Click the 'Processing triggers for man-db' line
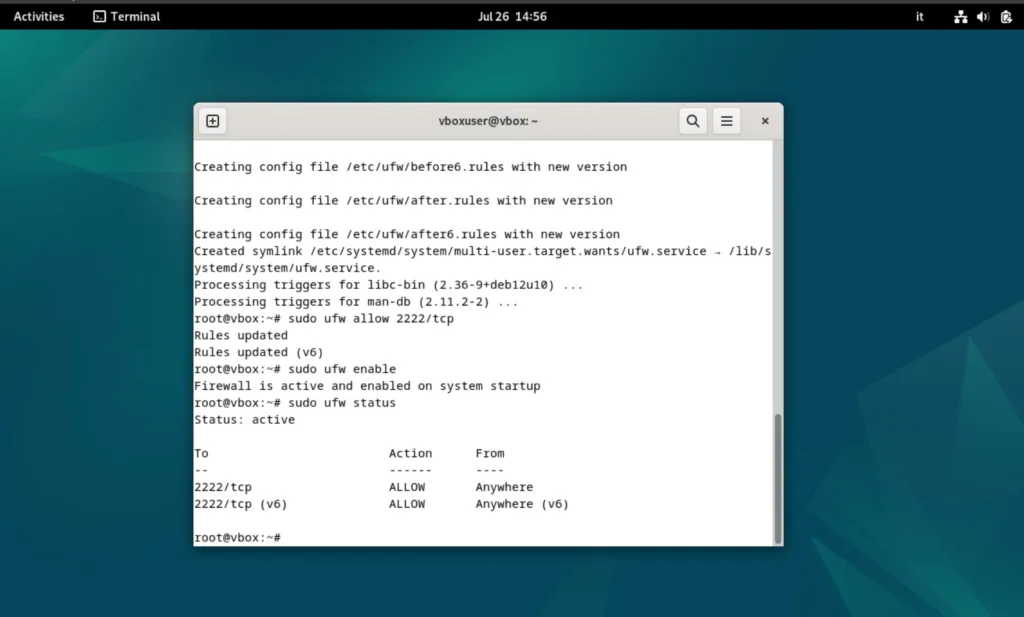The height and width of the screenshot is (617, 1024). coord(356,302)
